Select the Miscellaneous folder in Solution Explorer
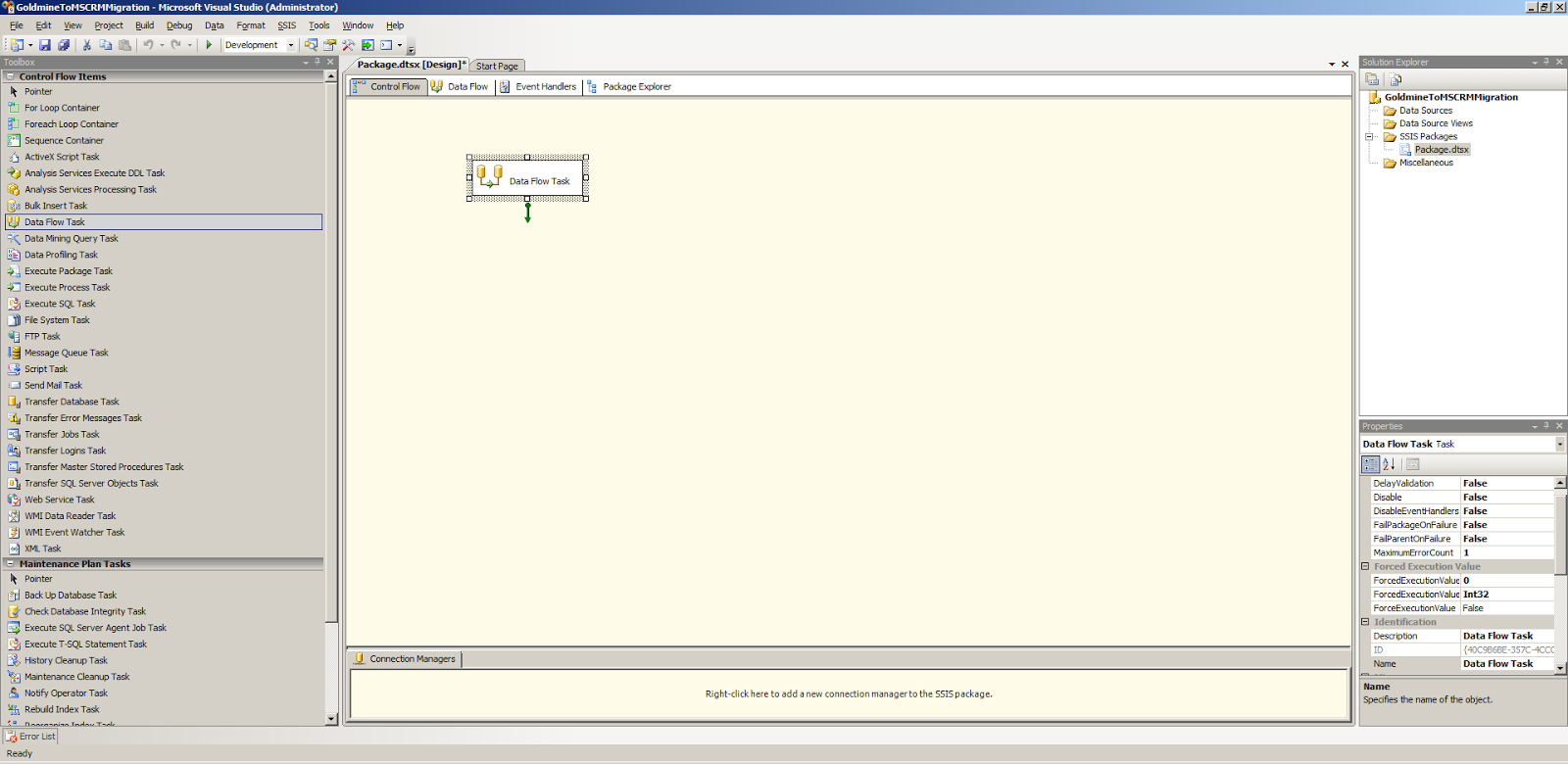 click(x=1426, y=163)
